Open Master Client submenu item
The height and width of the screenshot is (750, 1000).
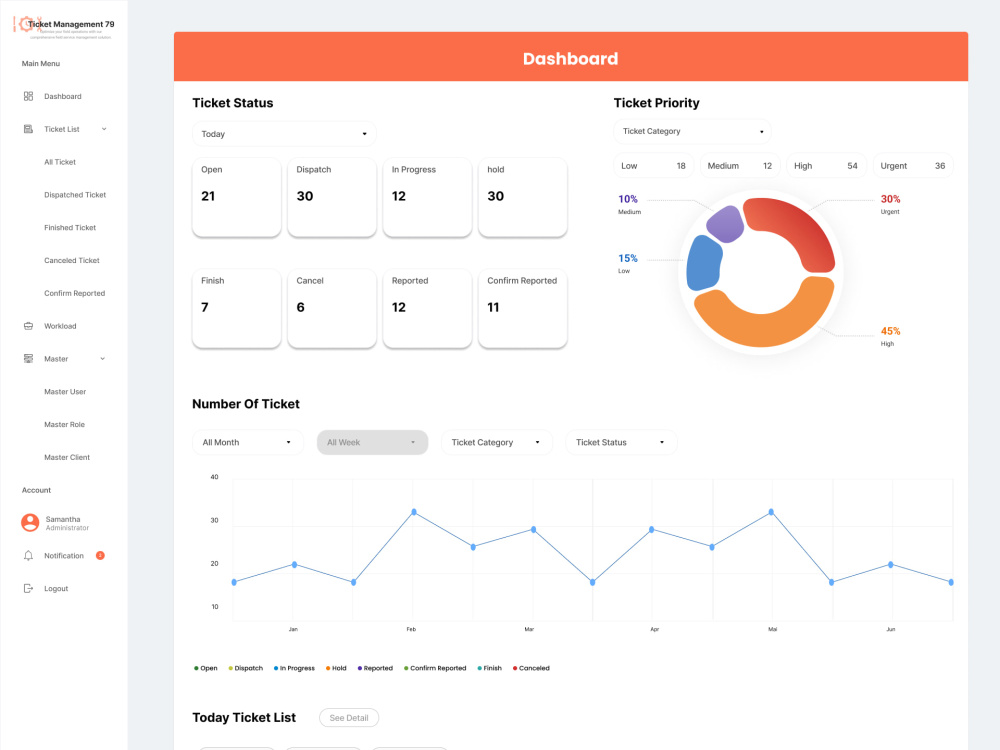coord(66,457)
